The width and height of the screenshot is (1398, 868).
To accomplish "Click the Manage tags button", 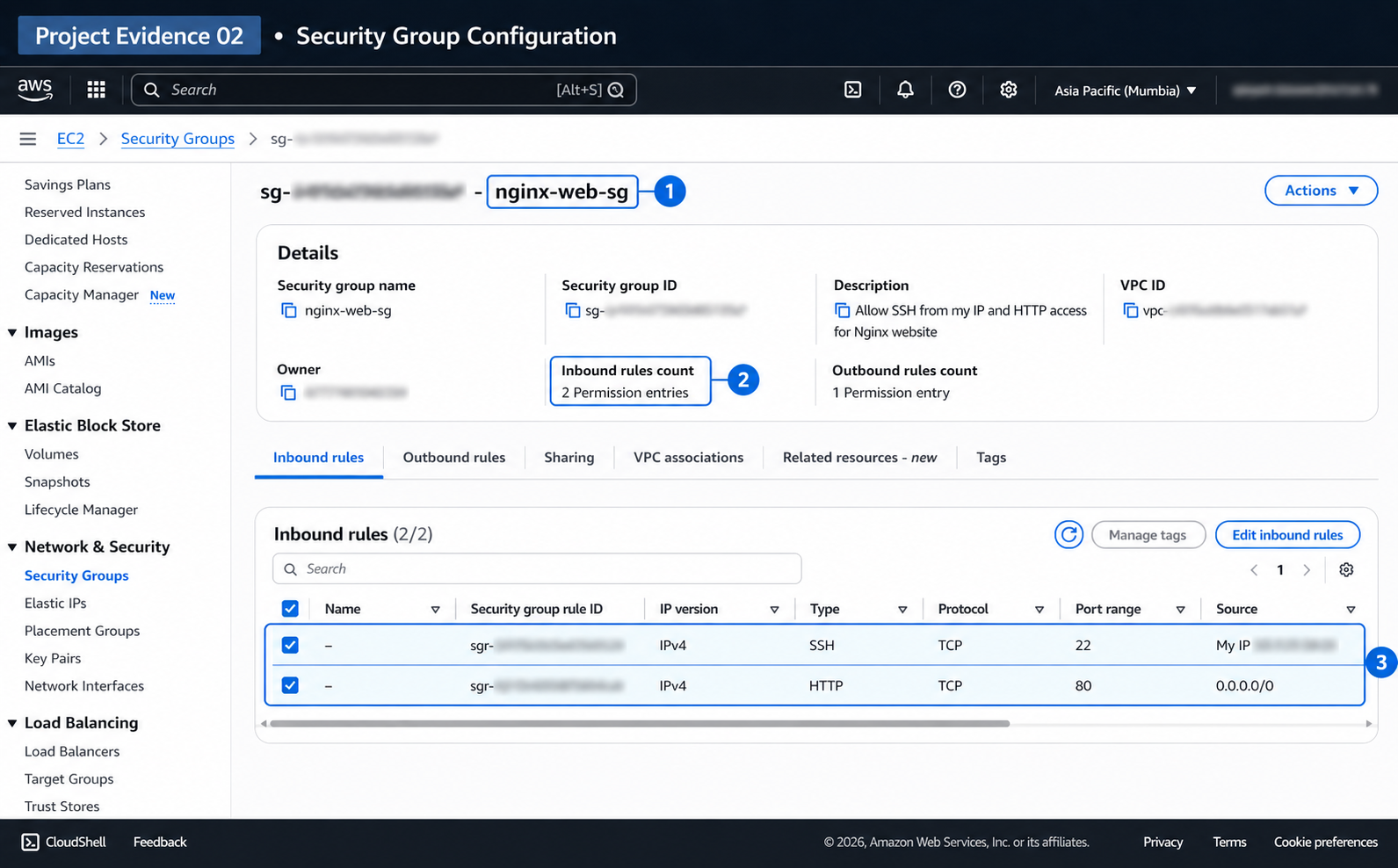I will tap(1148, 535).
